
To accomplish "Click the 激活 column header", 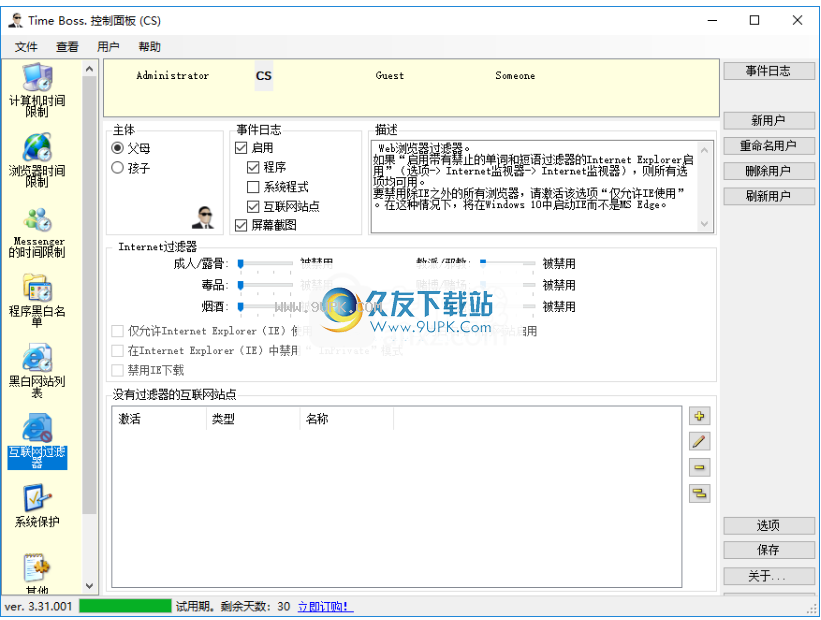I will tap(159, 419).
